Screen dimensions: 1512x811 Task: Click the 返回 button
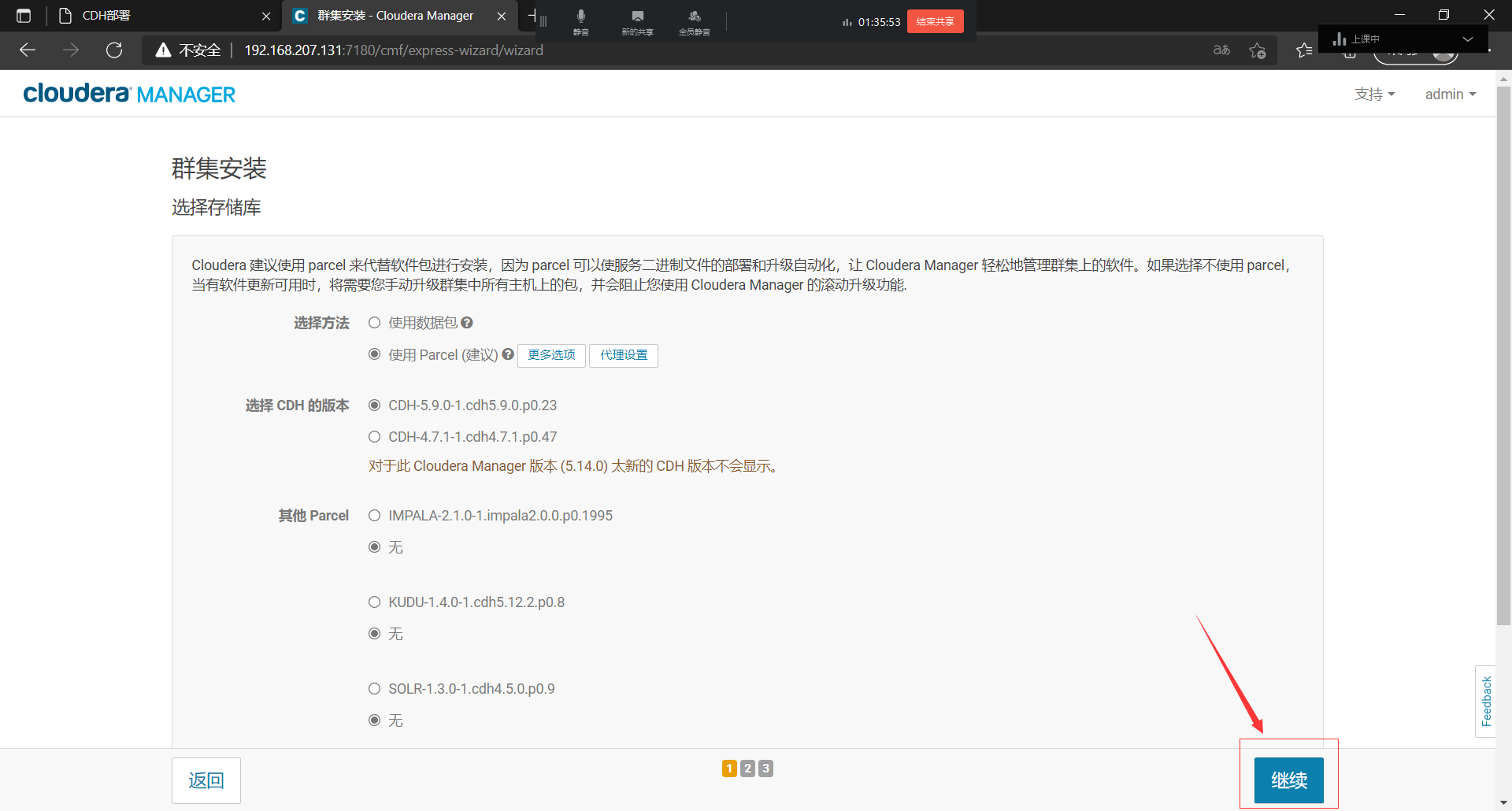[206, 780]
